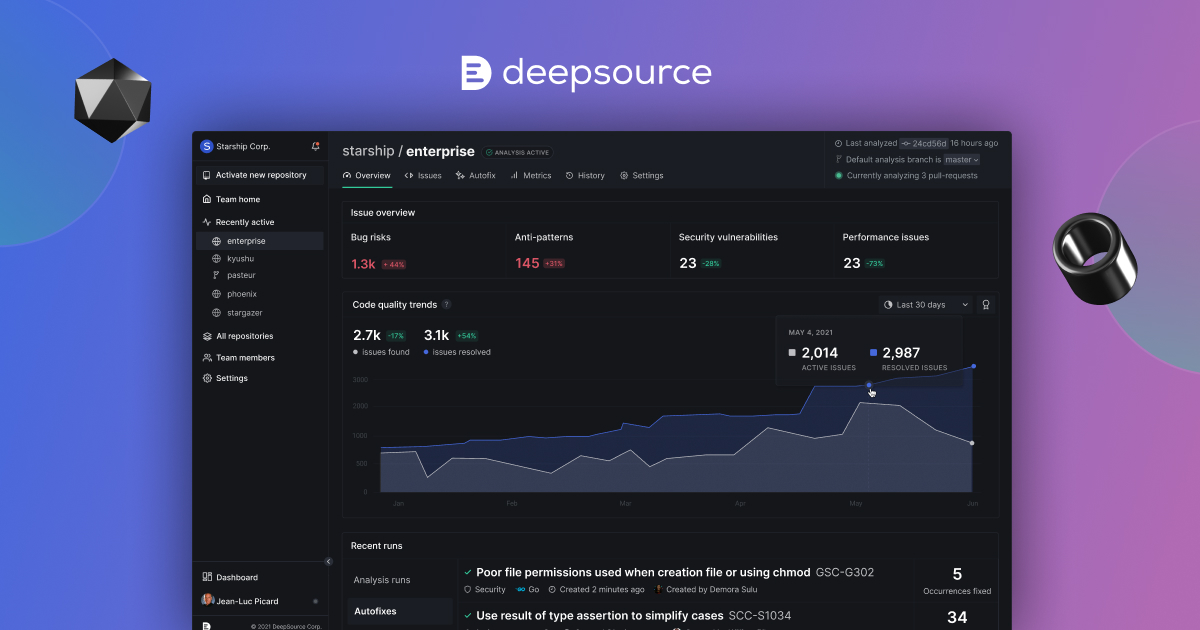Open the Autofix tab icon
The image size is (1200, 630).
pos(459,175)
